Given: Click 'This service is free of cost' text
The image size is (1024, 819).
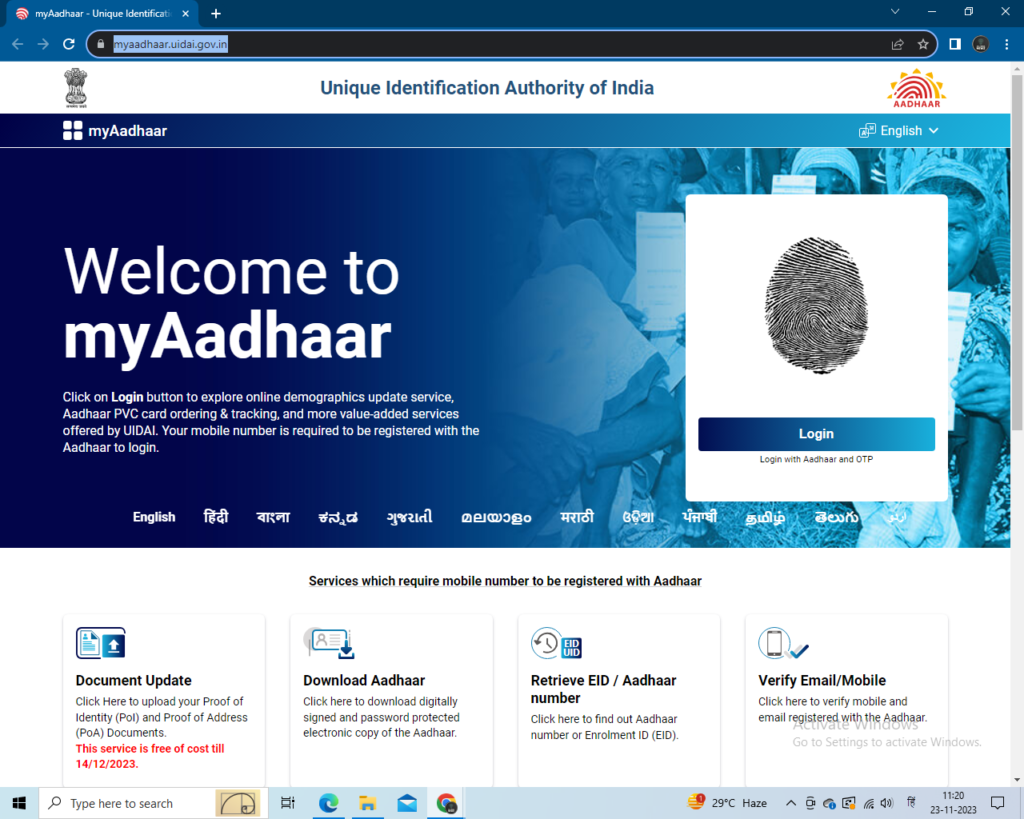Looking at the screenshot, I should pos(150,756).
